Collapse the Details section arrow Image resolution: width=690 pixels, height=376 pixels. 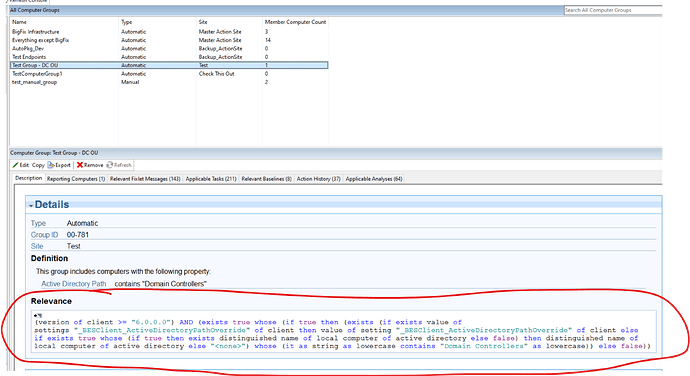[x=31, y=206]
